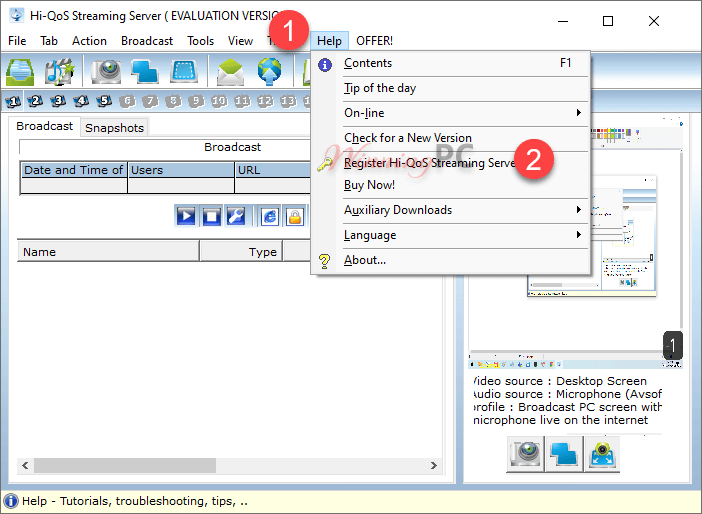Sort list by Type column header
This screenshot has width=702, height=514.
(241, 252)
